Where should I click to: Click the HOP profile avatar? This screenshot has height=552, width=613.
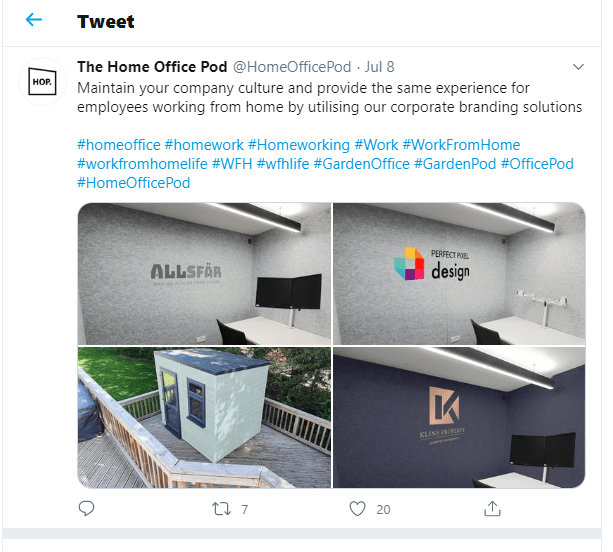(x=42, y=82)
